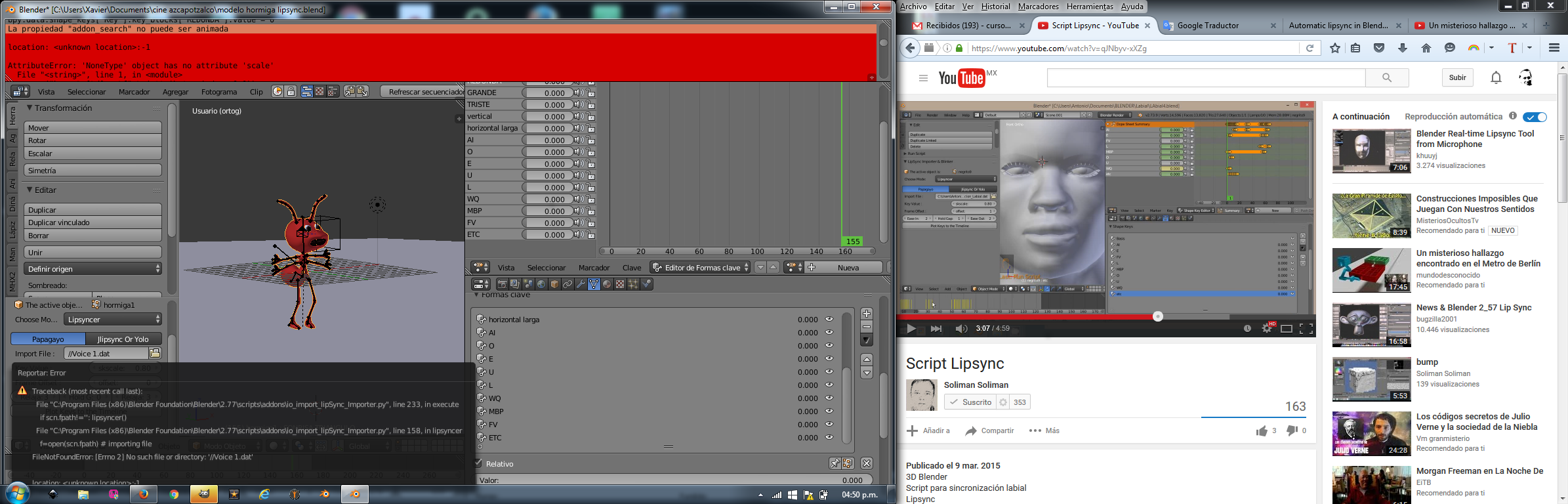Screen dimensions: 1568x504
Task: Enter fullscreen in YouTube player
Action: 1306,328
